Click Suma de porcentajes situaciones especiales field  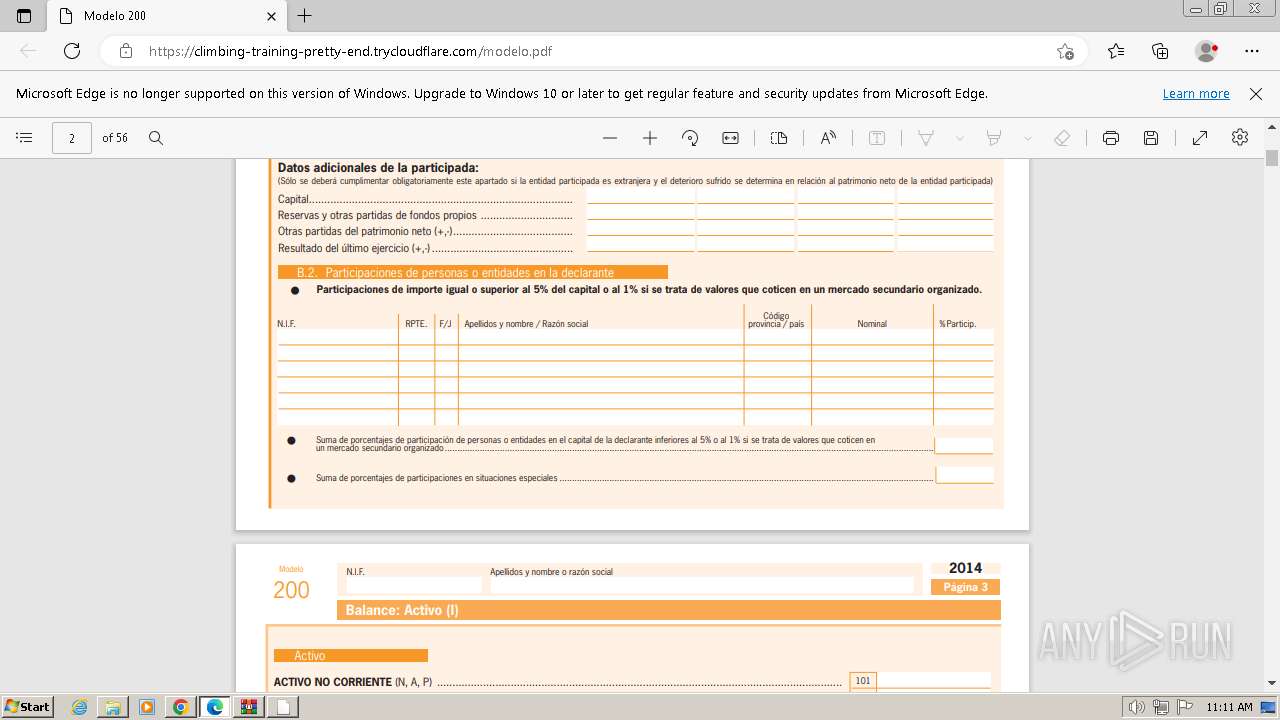964,476
